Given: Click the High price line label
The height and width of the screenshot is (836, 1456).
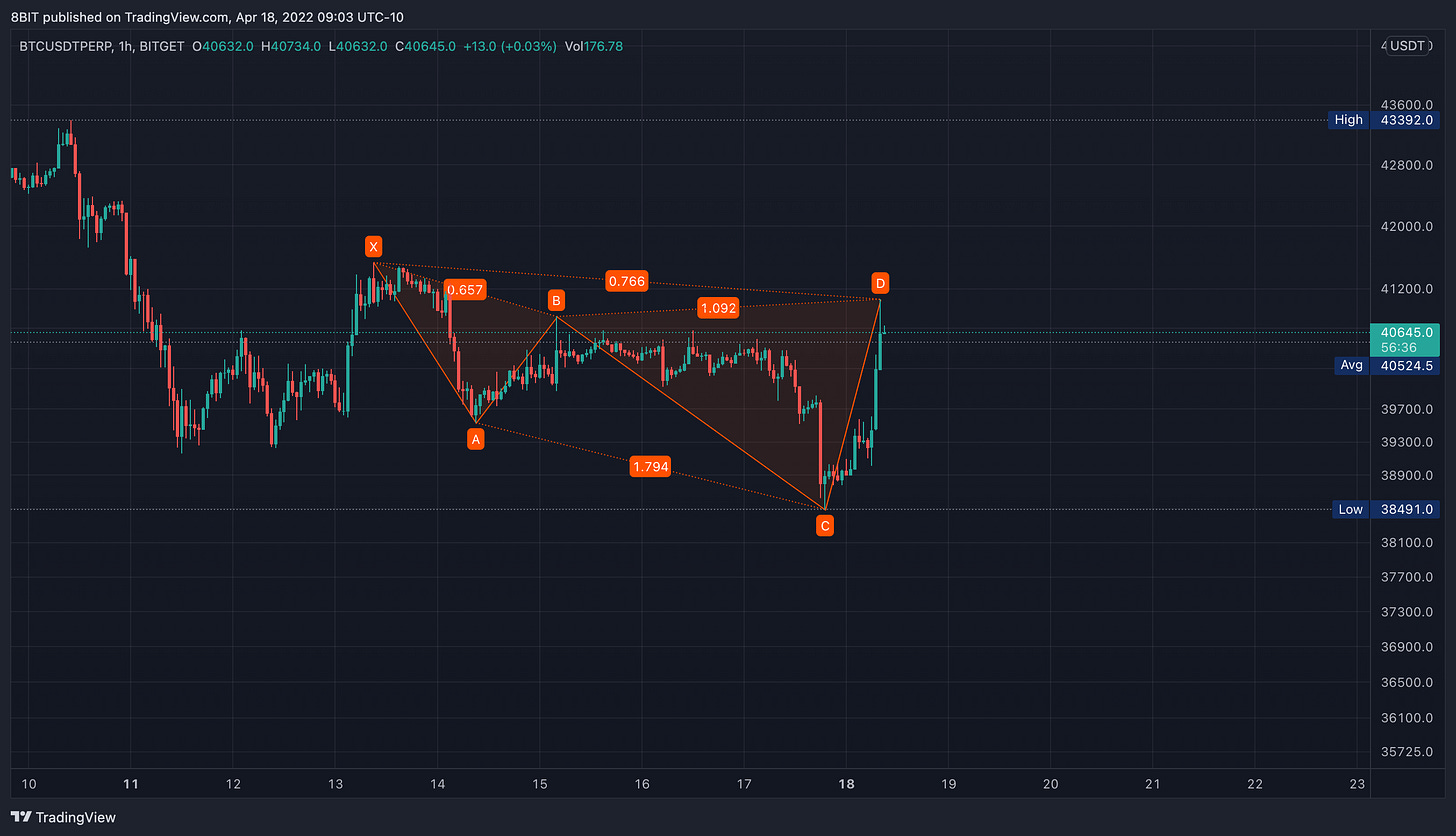Looking at the screenshot, I should pyautogui.click(x=1348, y=120).
